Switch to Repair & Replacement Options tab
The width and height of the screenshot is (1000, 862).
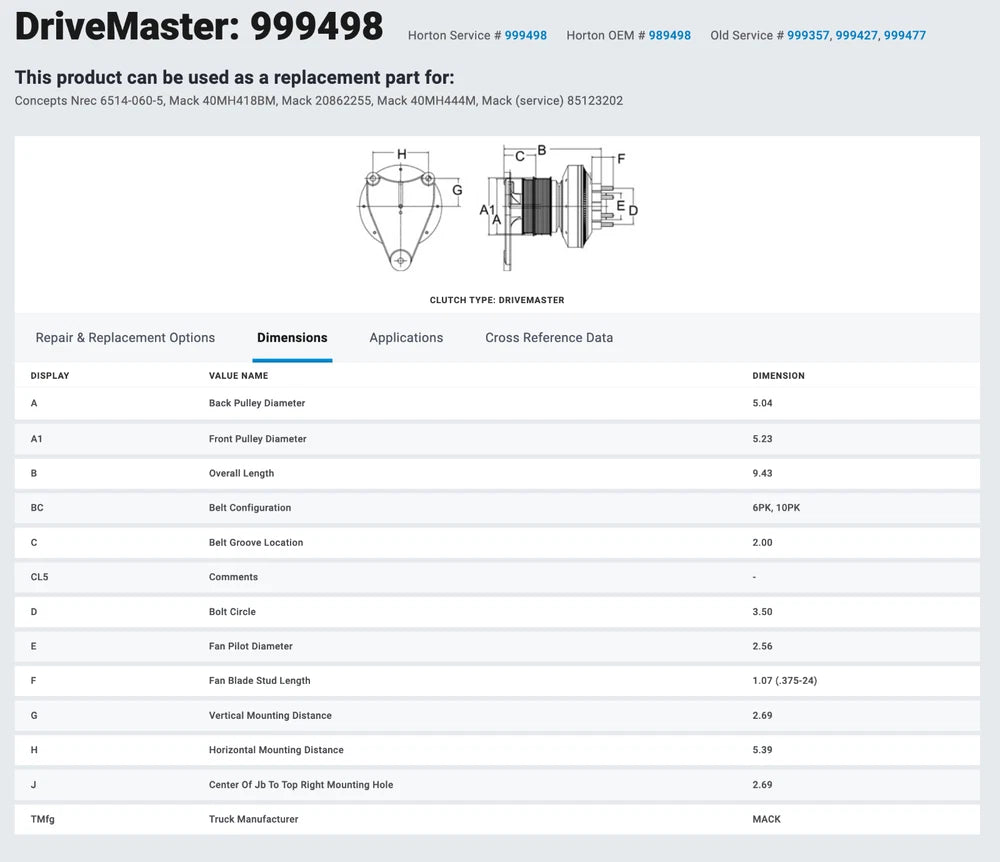[x=125, y=338]
